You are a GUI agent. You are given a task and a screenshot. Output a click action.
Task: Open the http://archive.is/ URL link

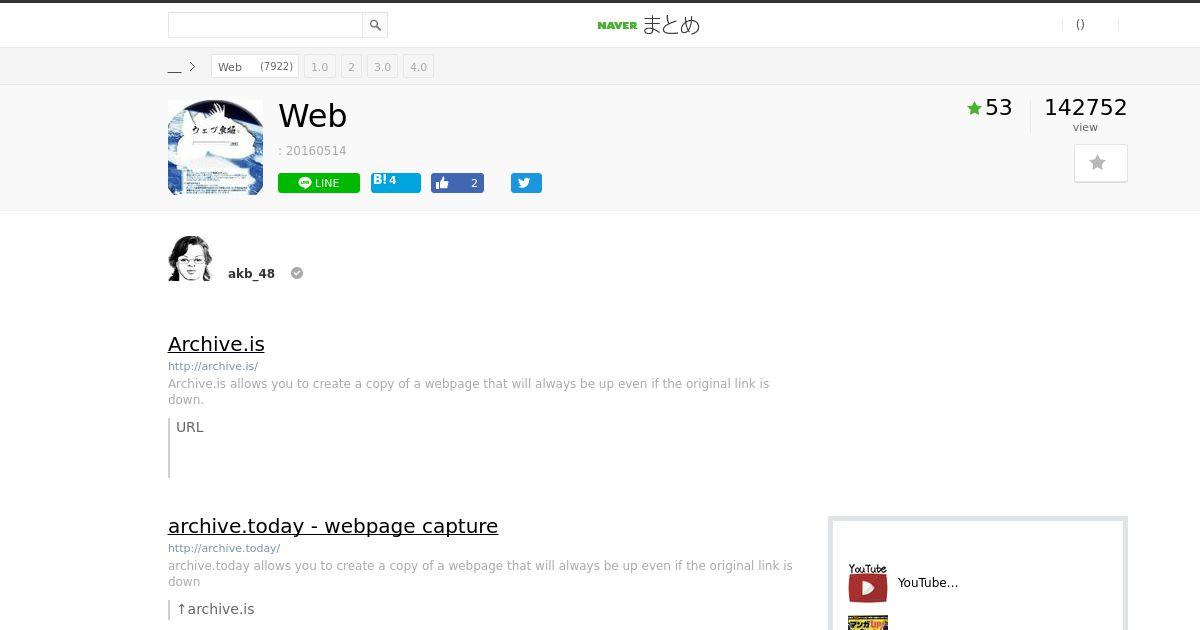click(213, 366)
